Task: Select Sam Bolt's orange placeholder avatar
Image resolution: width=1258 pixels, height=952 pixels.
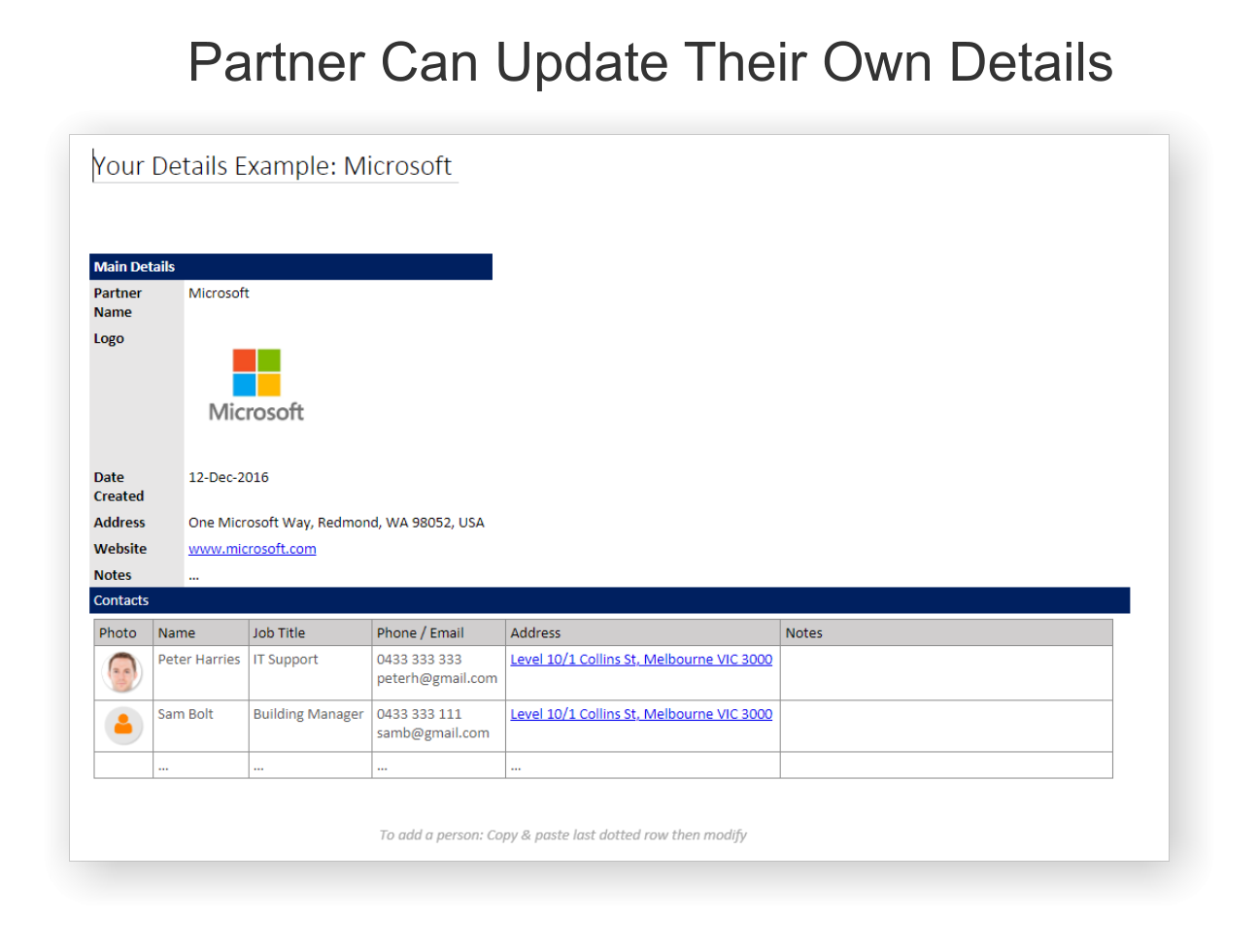Action: pos(123,725)
